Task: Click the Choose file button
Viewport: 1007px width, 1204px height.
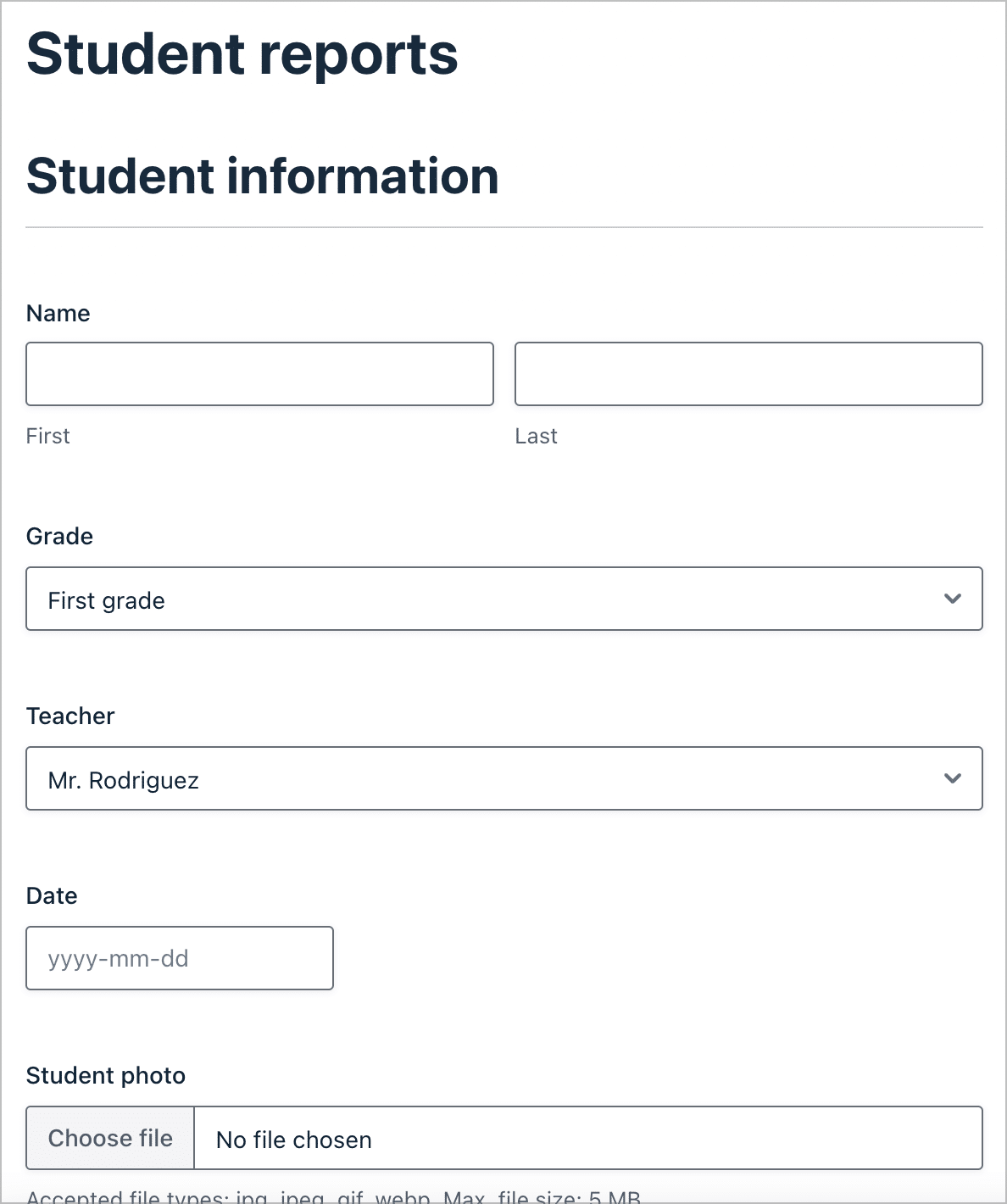Action: click(x=110, y=1138)
